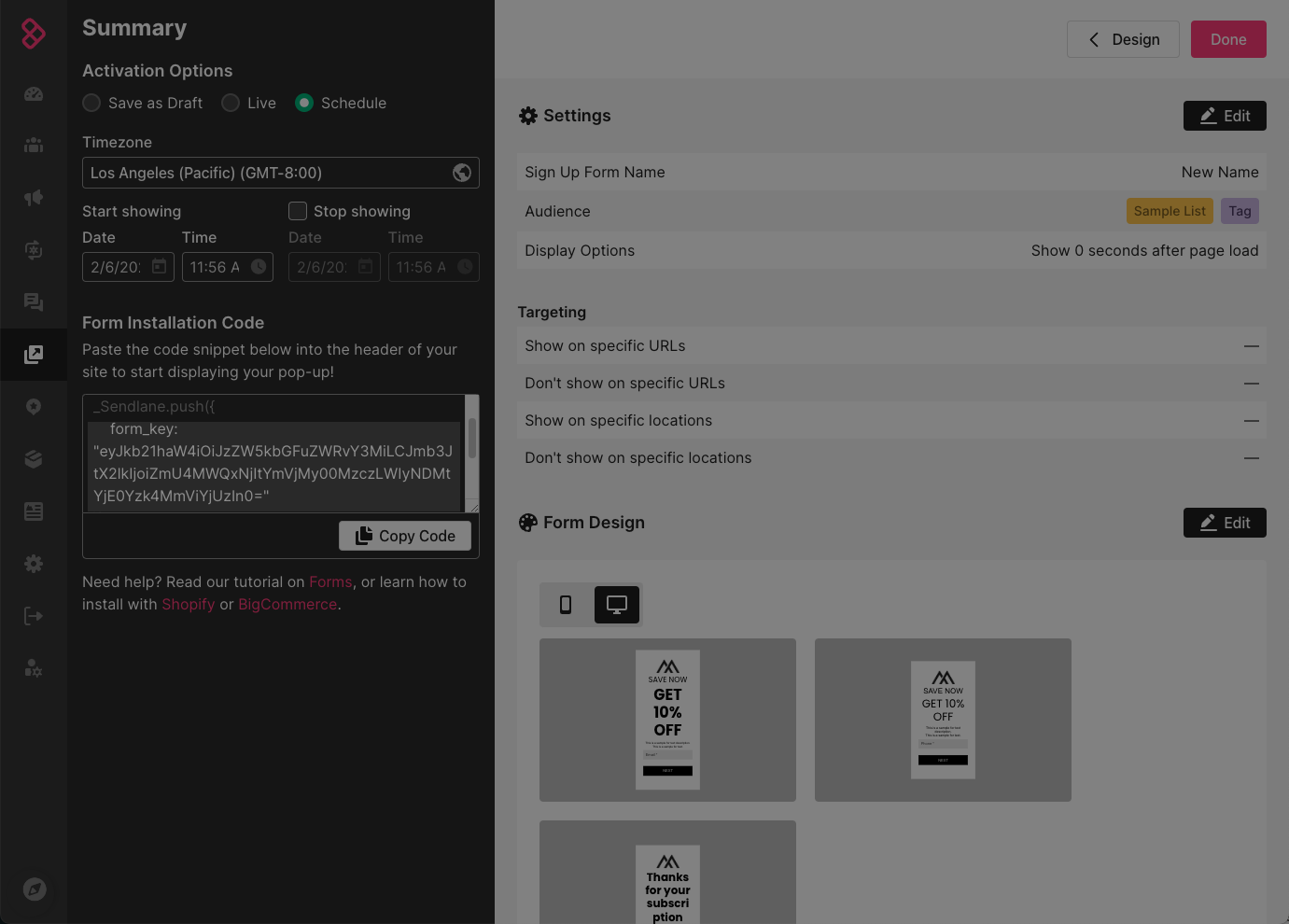Image resolution: width=1289 pixels, height=924 pixels.
Task: Open the stacked layers icon in sidebar
Action: pos(34,459)
